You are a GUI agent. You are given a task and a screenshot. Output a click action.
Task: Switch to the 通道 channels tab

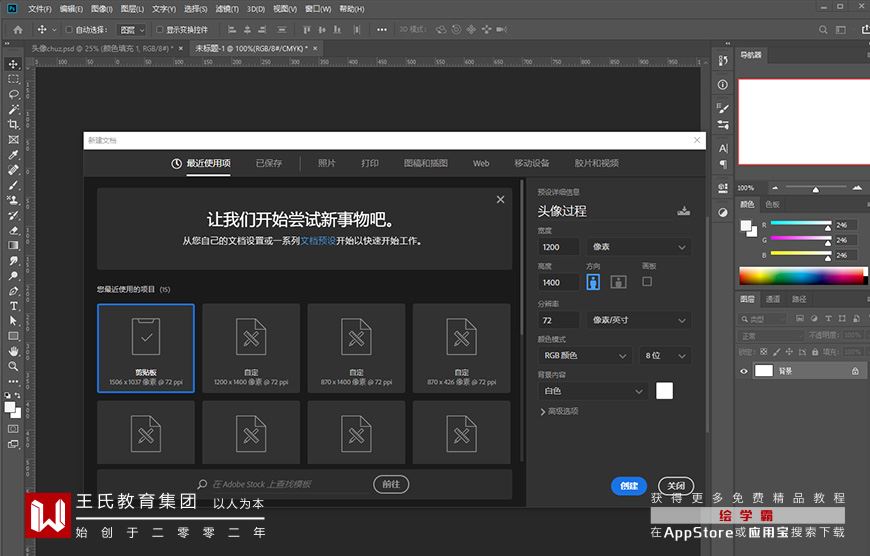click(x=772, y=299)
